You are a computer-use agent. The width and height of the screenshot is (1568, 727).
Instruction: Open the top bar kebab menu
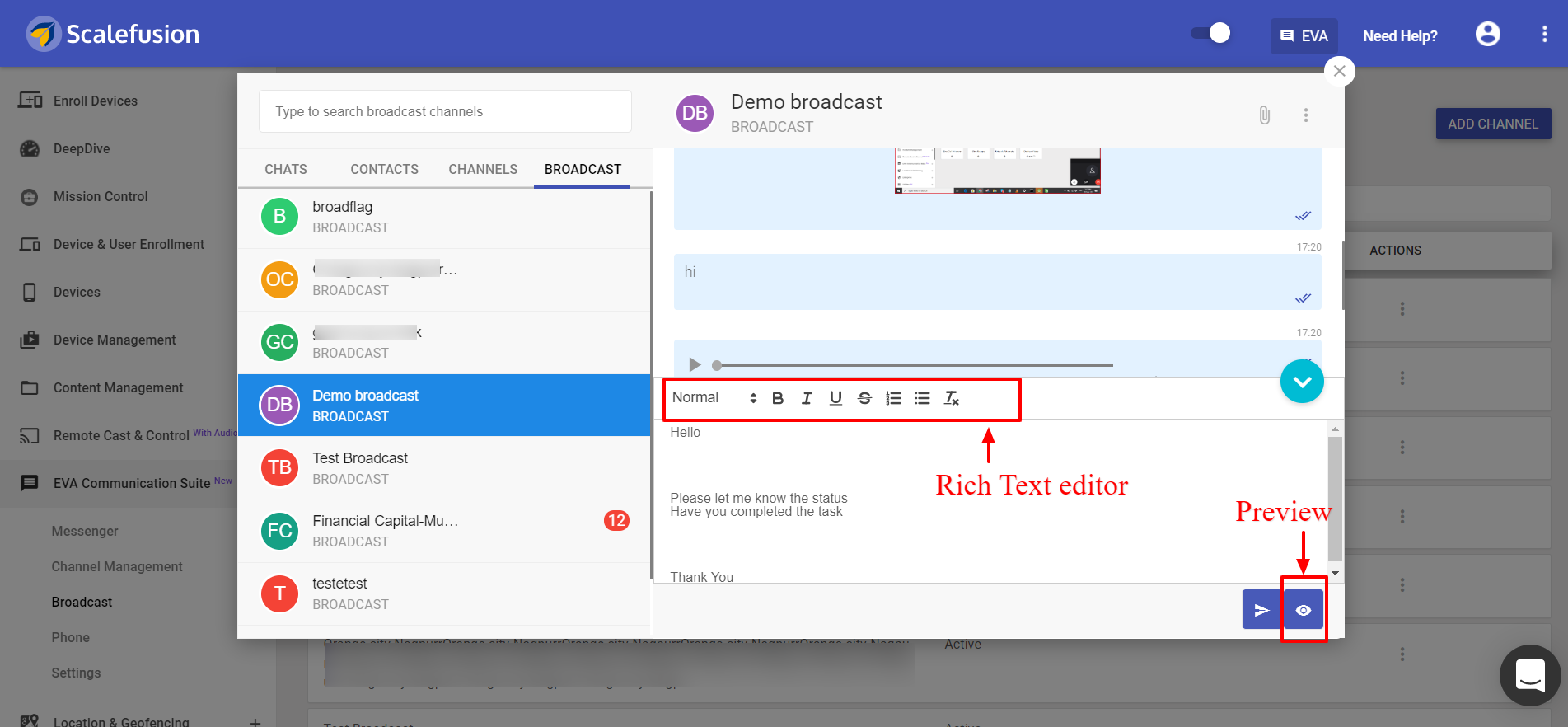[1544, 35]
